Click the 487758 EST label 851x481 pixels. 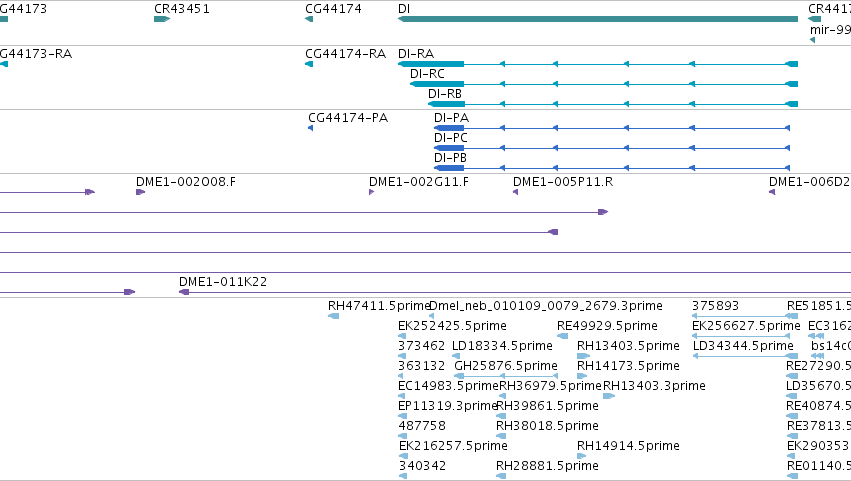point(422,426)
